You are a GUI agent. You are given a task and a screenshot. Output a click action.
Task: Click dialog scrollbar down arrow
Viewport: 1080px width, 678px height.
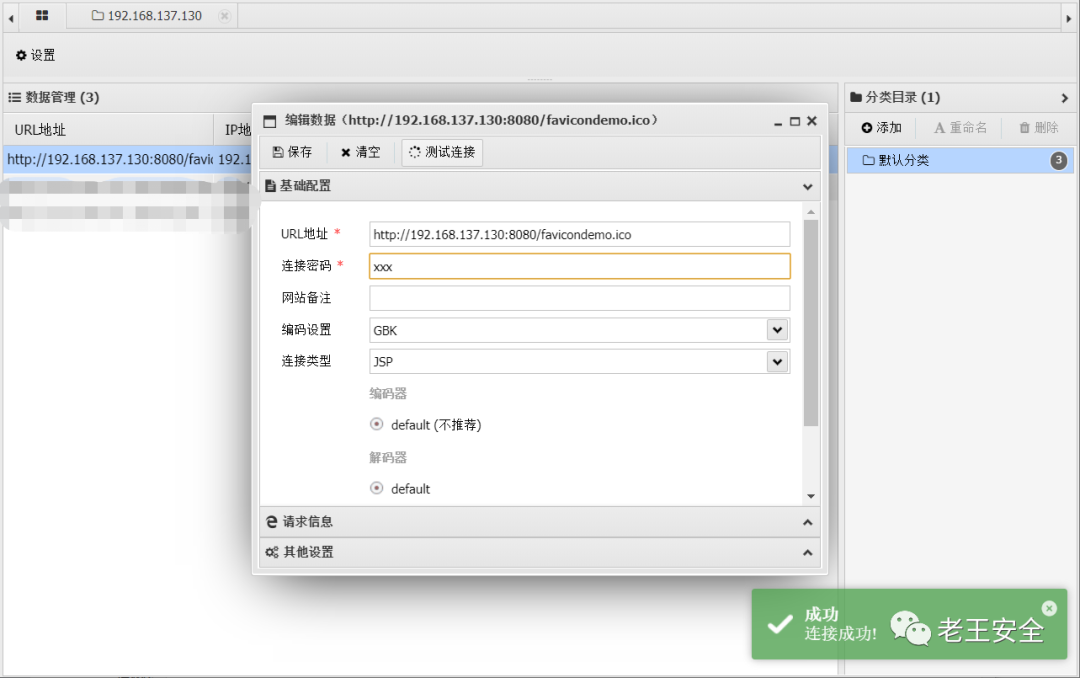(811, 496)
